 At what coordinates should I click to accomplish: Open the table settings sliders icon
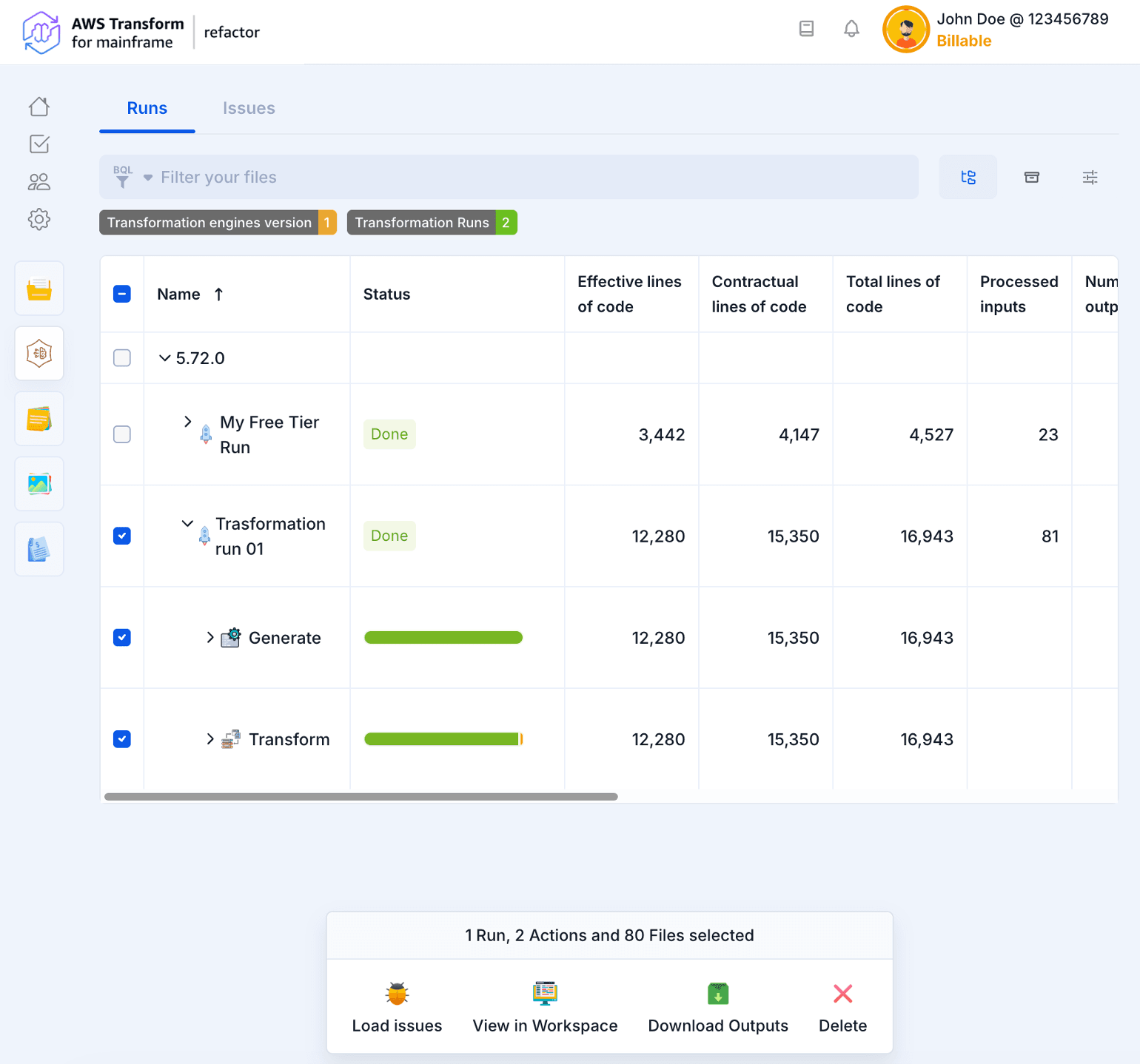tap(1090, 178)
